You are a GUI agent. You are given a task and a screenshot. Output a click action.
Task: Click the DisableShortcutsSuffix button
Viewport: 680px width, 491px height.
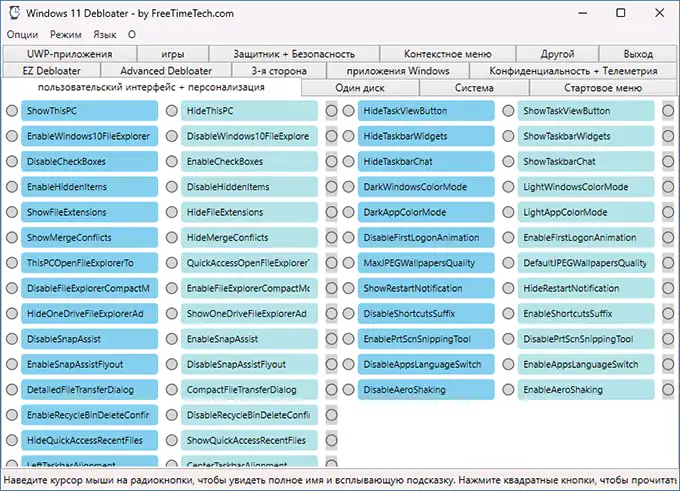click(x=426, y=314)
